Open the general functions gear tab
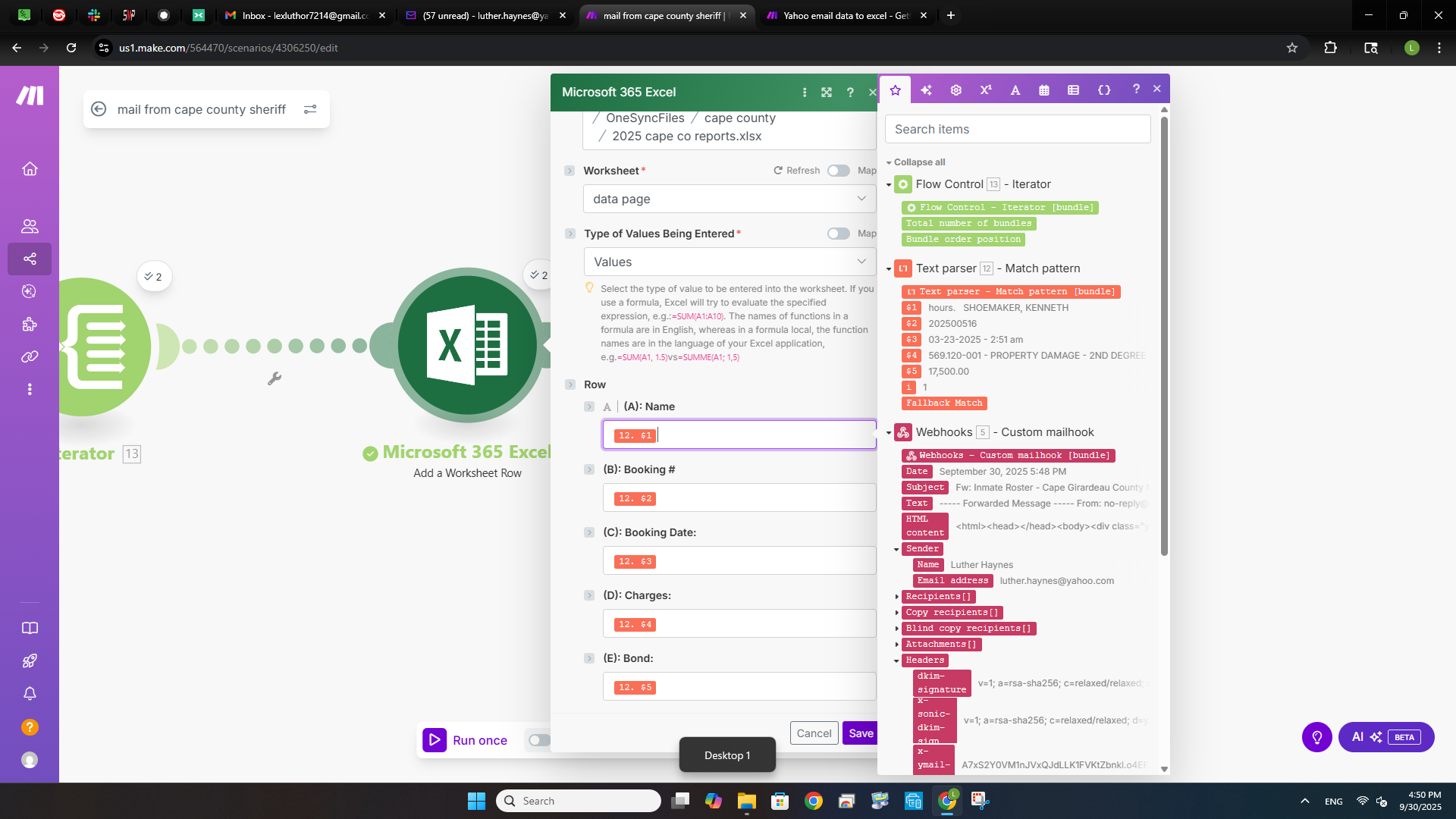1456x819 pixels. 955,90
